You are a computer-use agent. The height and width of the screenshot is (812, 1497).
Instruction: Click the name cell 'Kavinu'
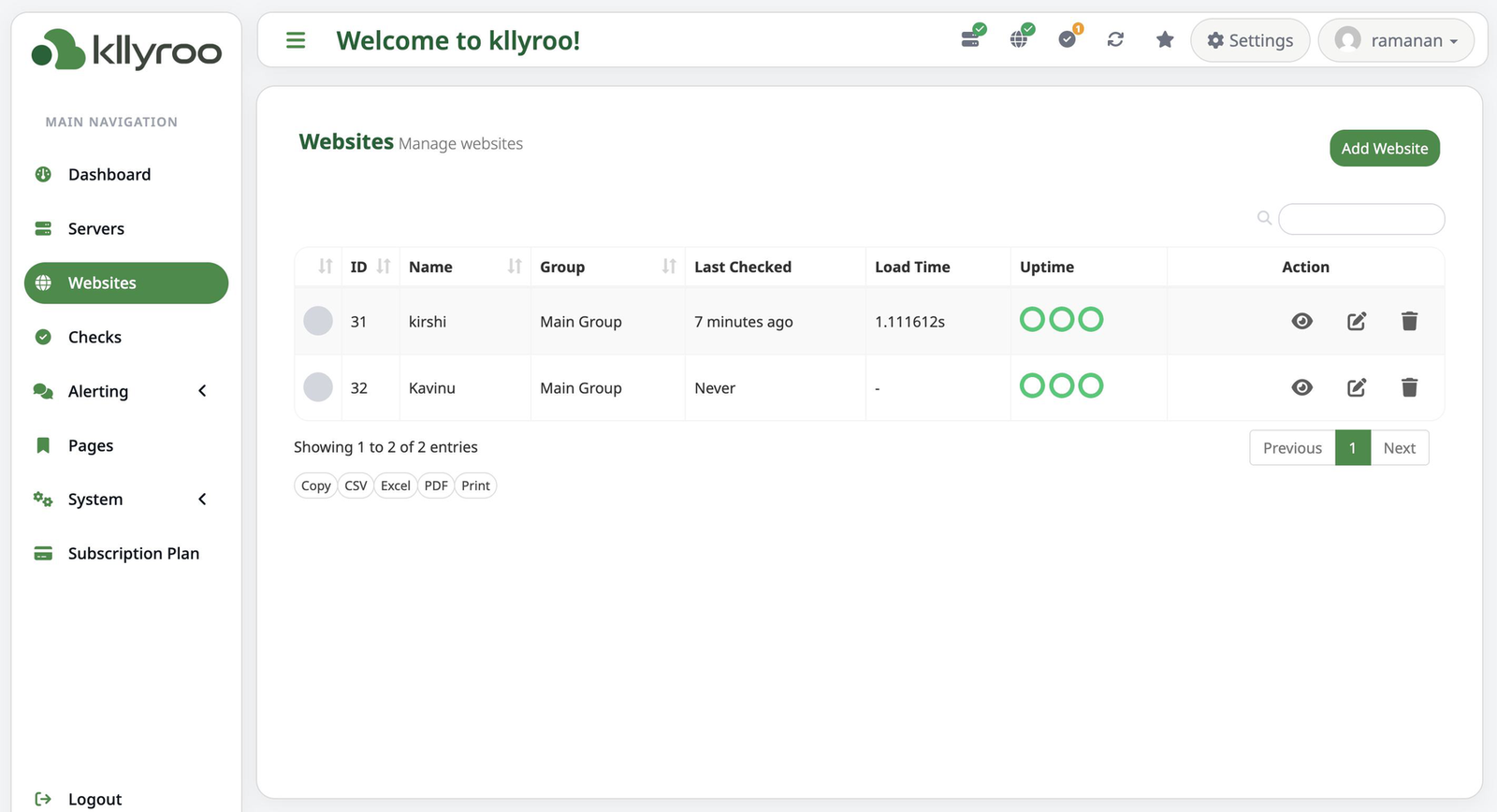click(x=432, y=388)
